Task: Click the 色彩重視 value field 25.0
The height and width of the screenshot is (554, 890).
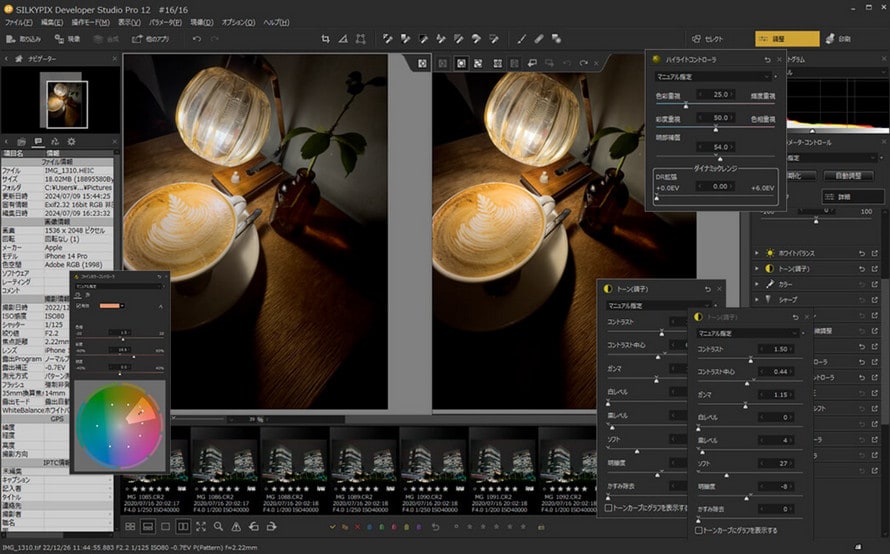Action: (x=716, y=94)
